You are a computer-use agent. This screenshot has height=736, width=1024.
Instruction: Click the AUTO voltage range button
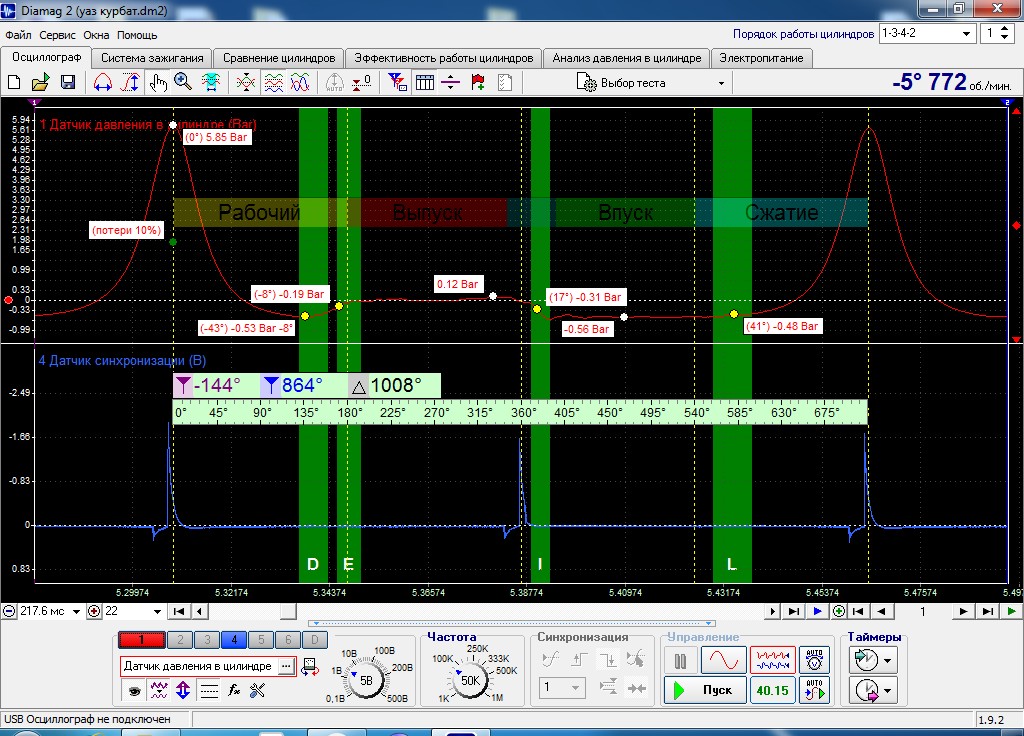click(x=814, y=660)
